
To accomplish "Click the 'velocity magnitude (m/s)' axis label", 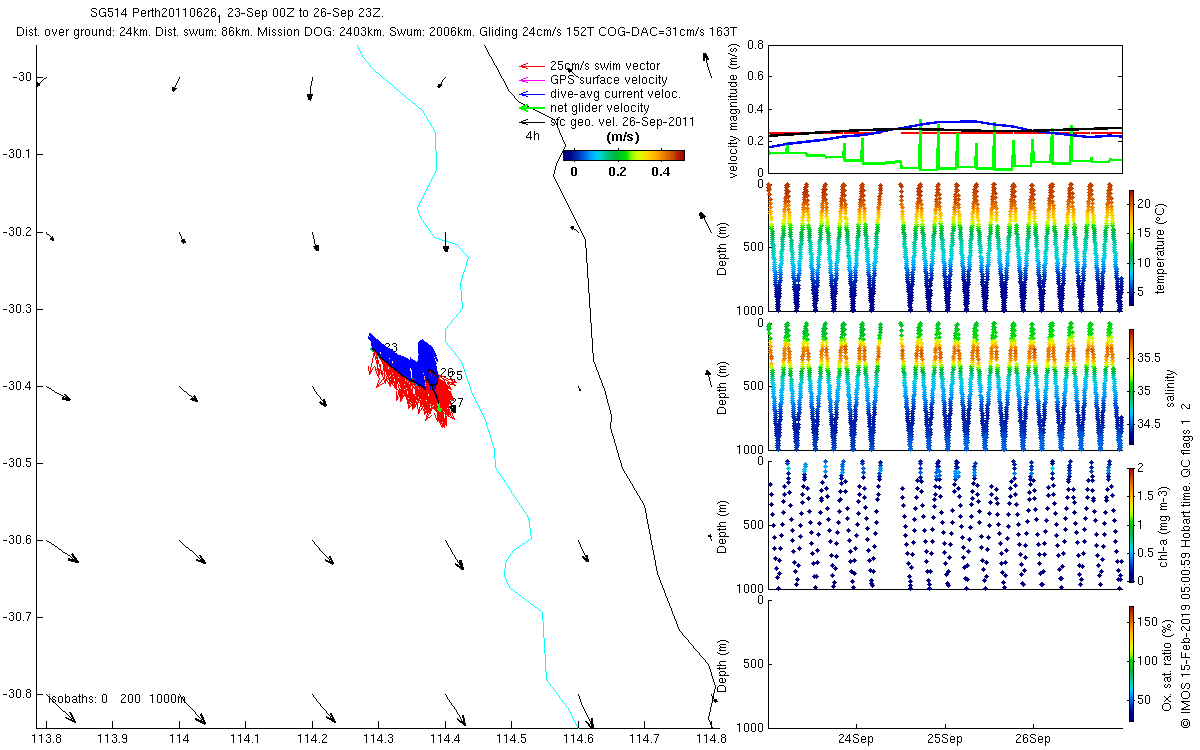I will click(734, 110).
